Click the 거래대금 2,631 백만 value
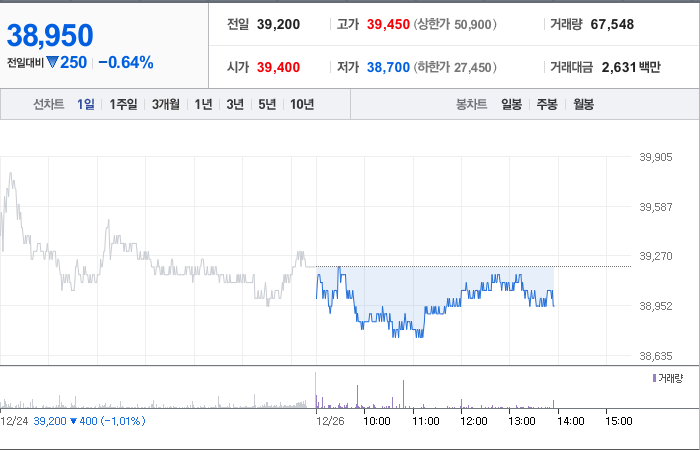This screenshot has width=700, height=450. pos(631,67)
